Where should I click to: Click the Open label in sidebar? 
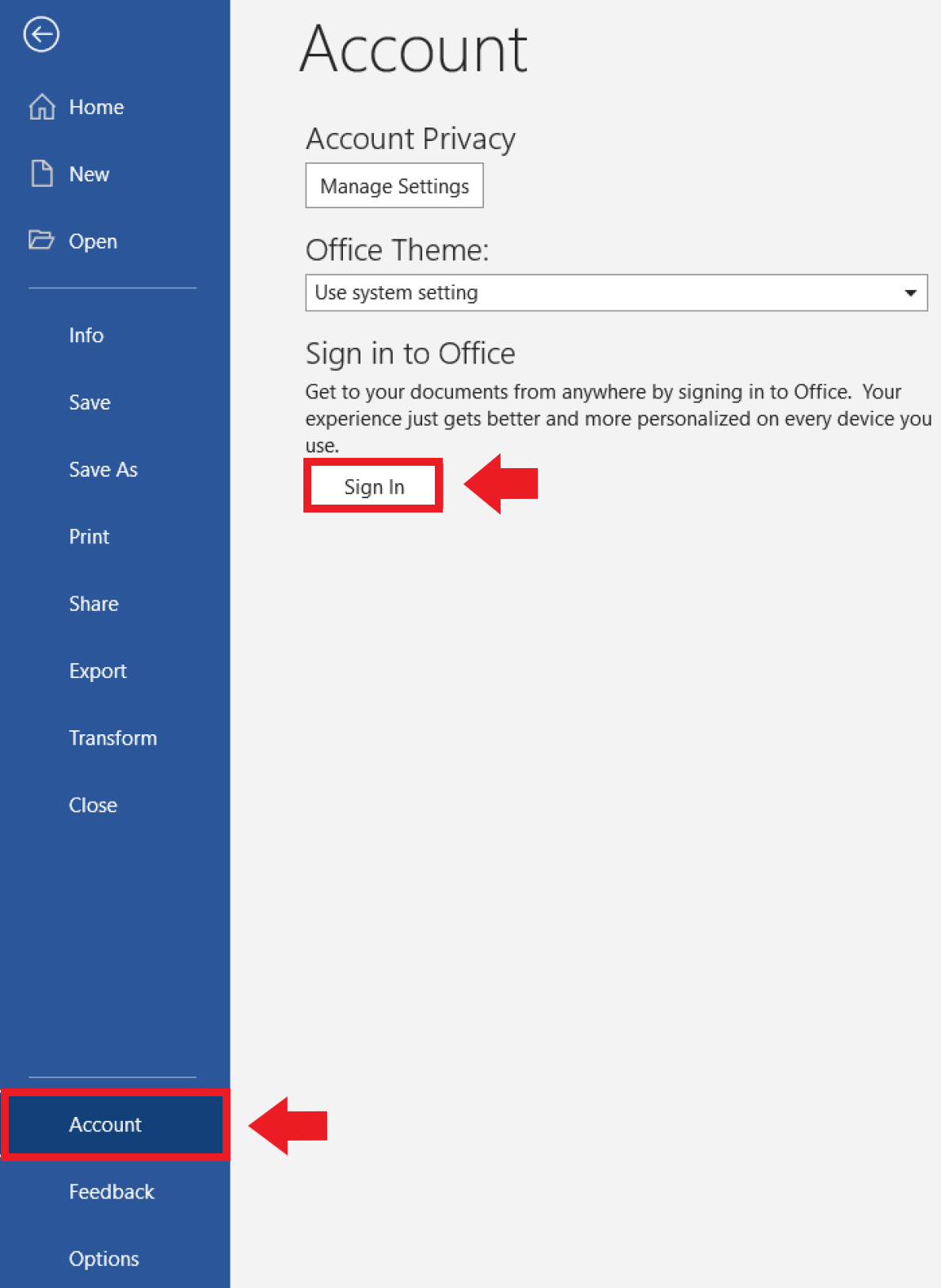(x=93, y=242)
